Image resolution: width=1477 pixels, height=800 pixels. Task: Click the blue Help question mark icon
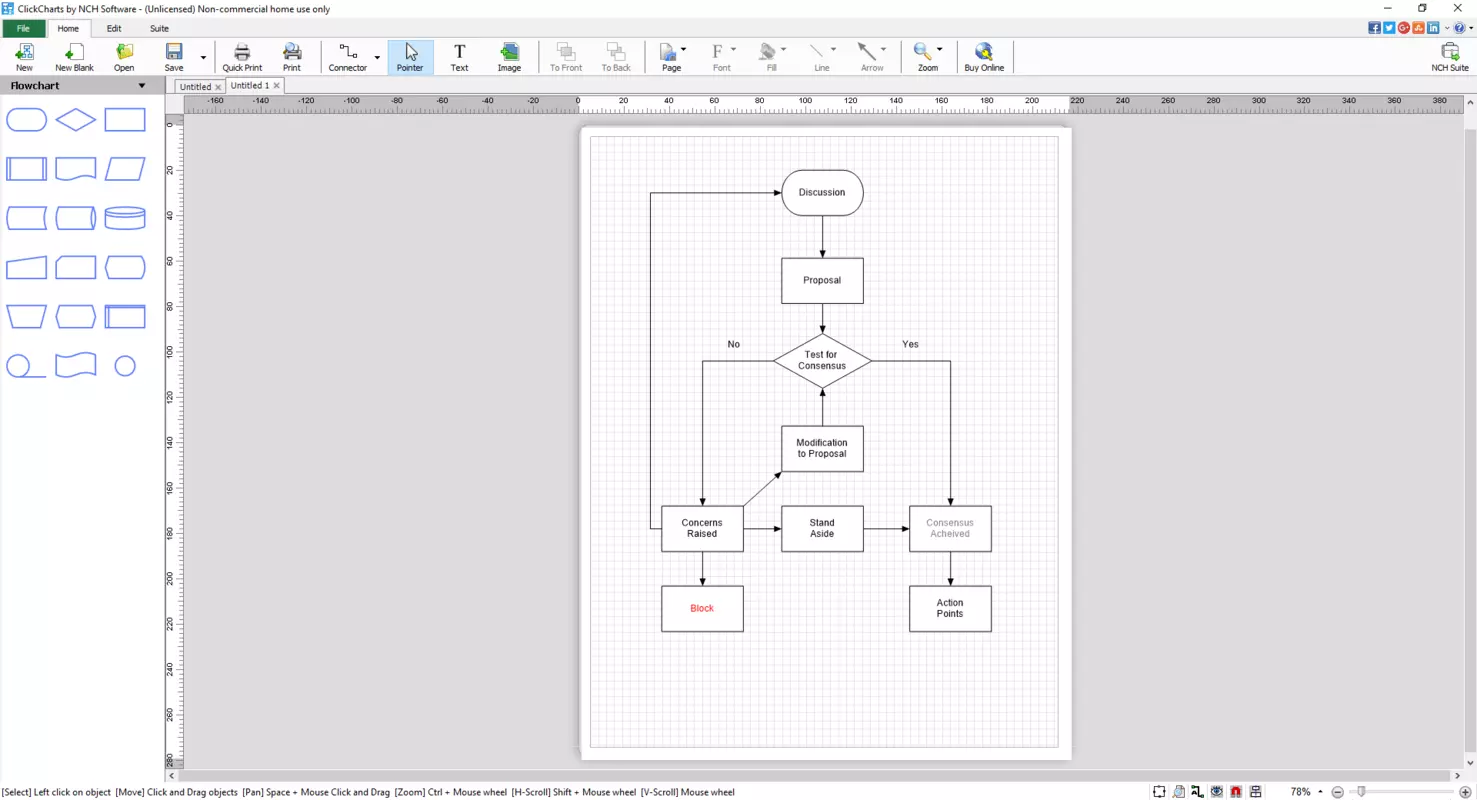1459,28
